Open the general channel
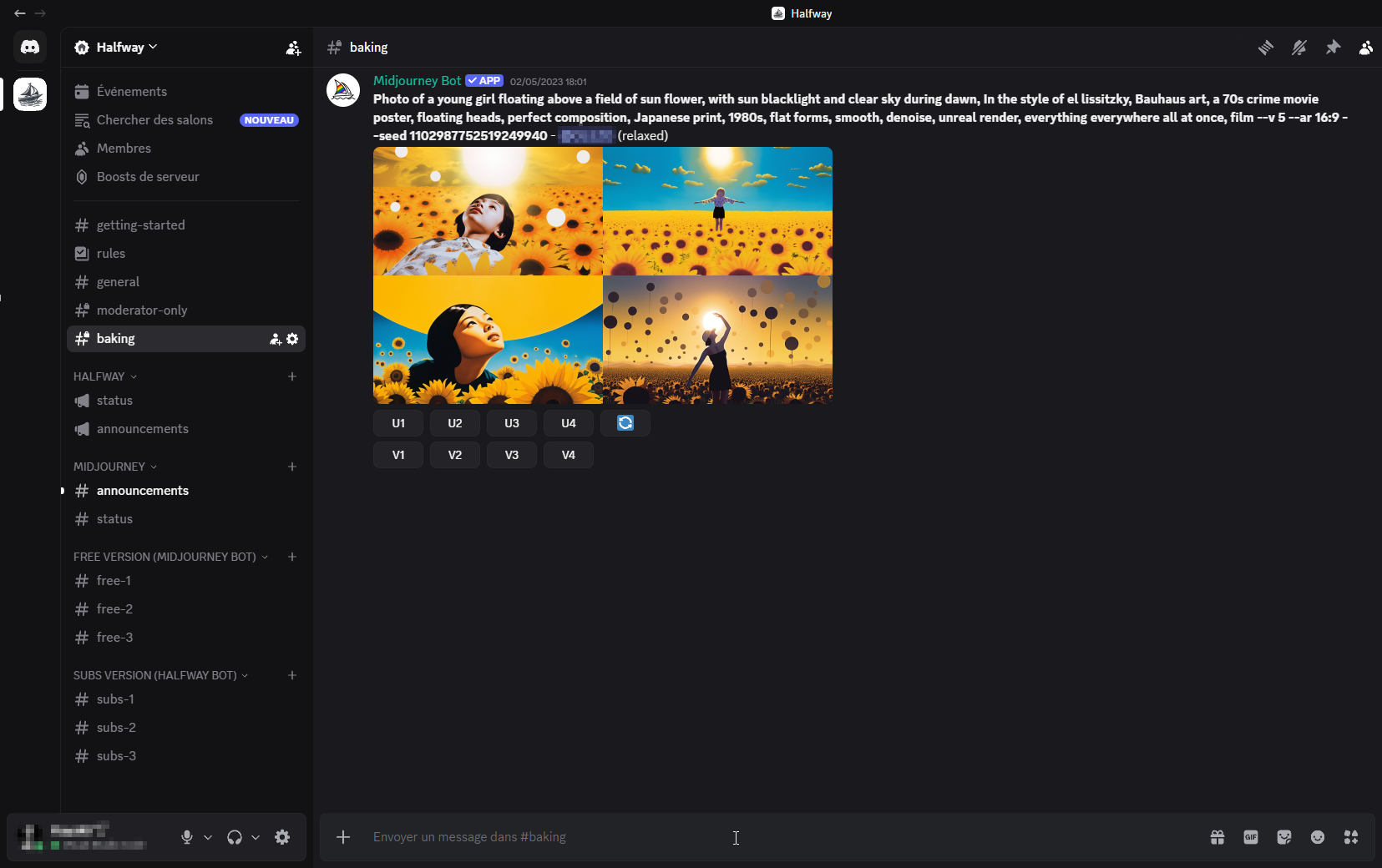Viewport: 1382px width, 868px height. 118,282
